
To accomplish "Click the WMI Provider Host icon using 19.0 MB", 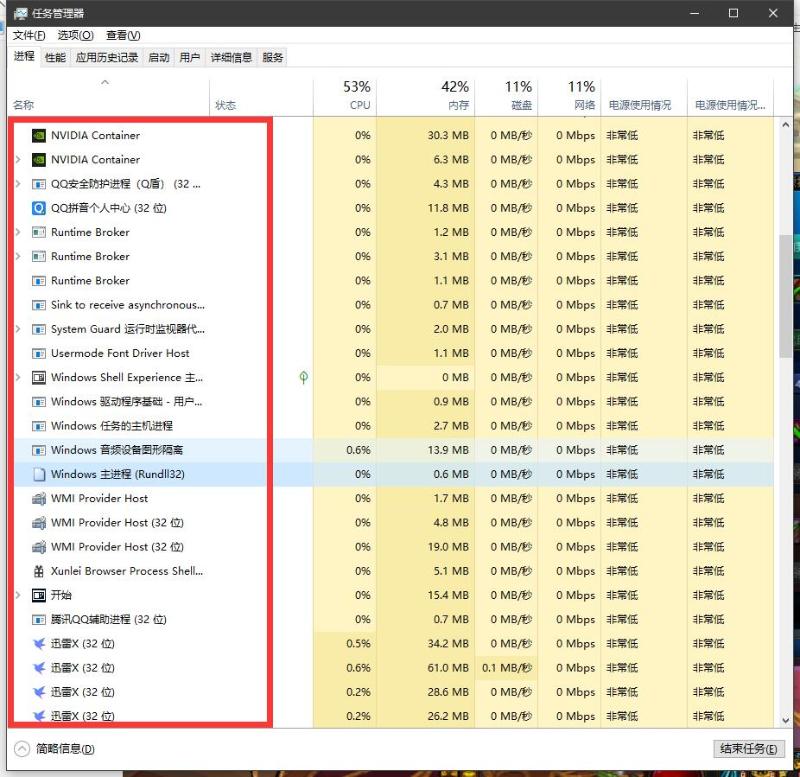I will click(39, 547).
